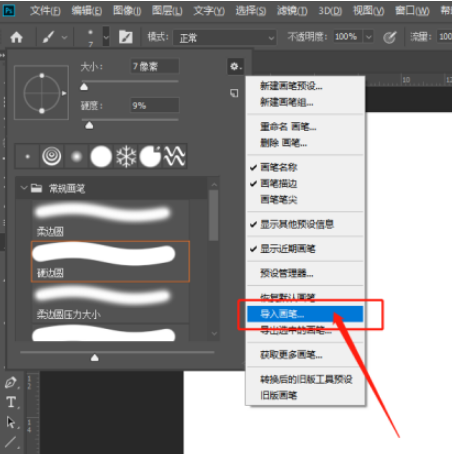
Task: Choose 旧版画笔 menu entry
Action: click(305, 395)
